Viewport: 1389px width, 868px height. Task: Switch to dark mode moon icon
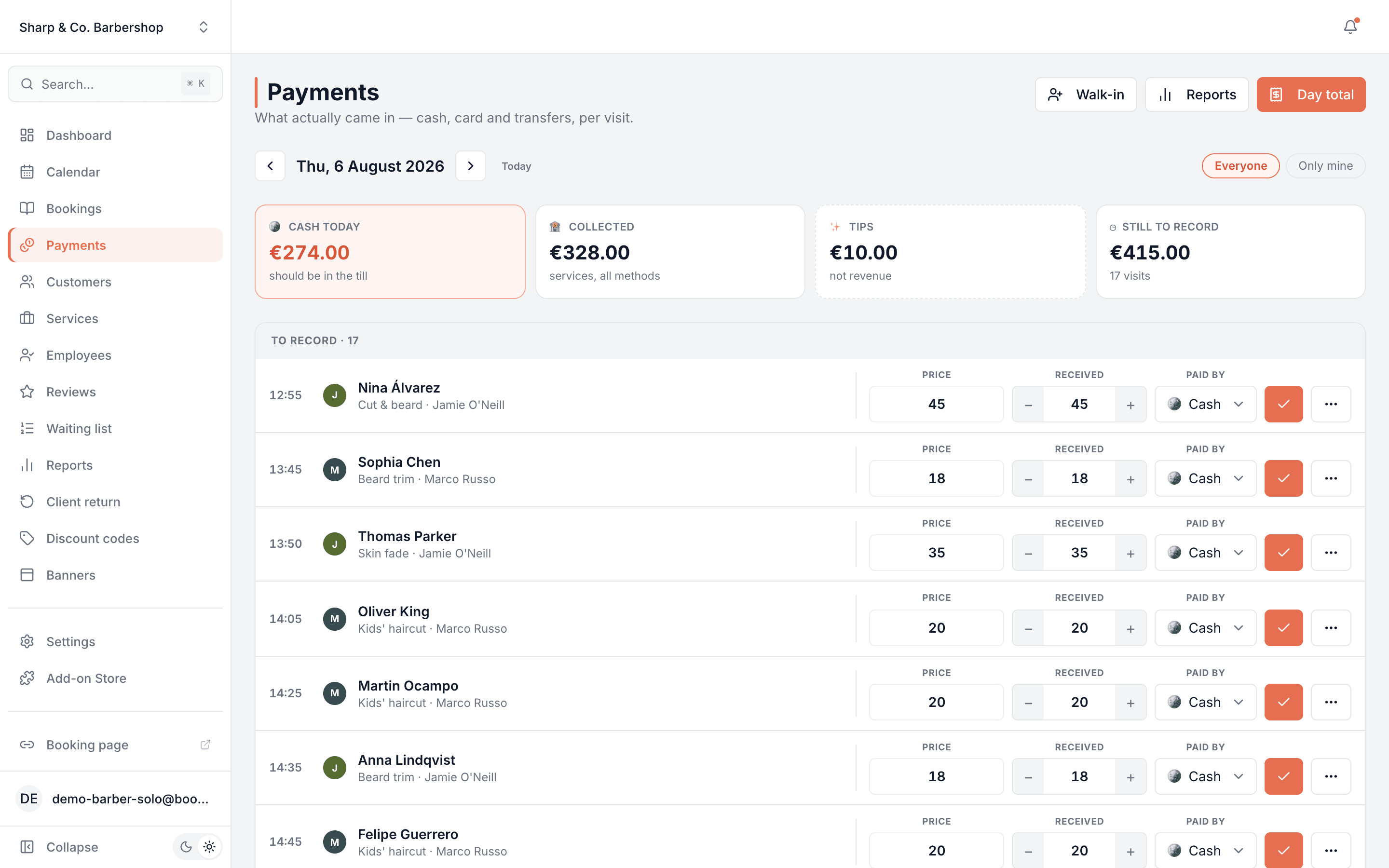pos(185,847)
